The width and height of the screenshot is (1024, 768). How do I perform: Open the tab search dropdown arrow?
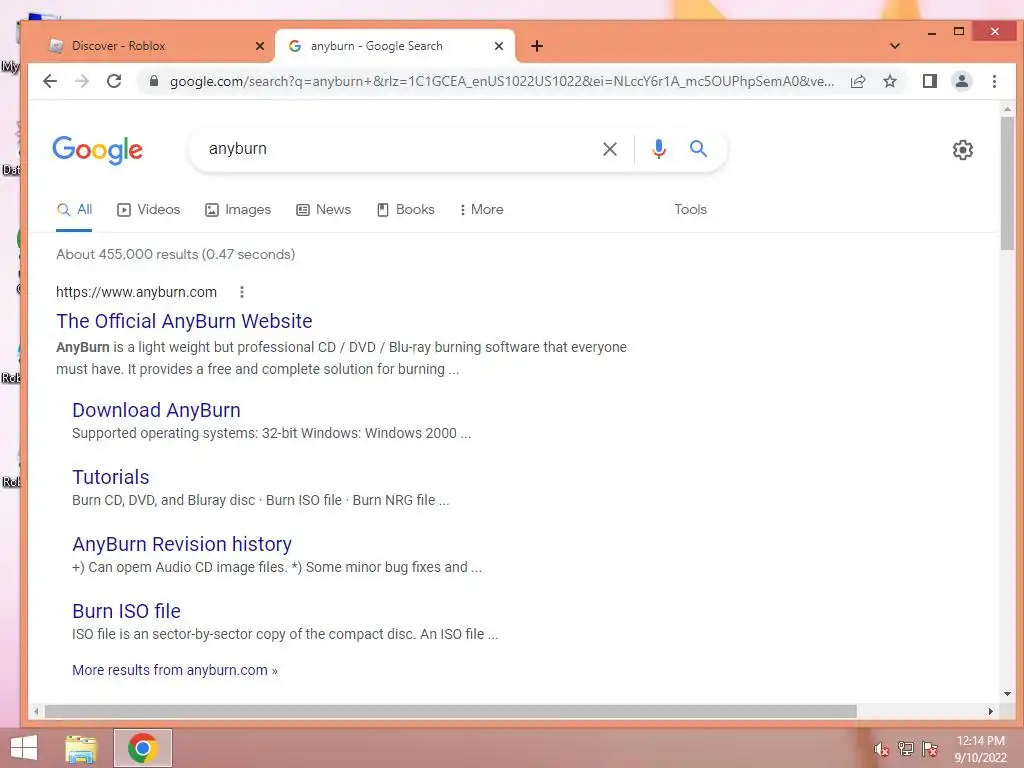point(895,46)
